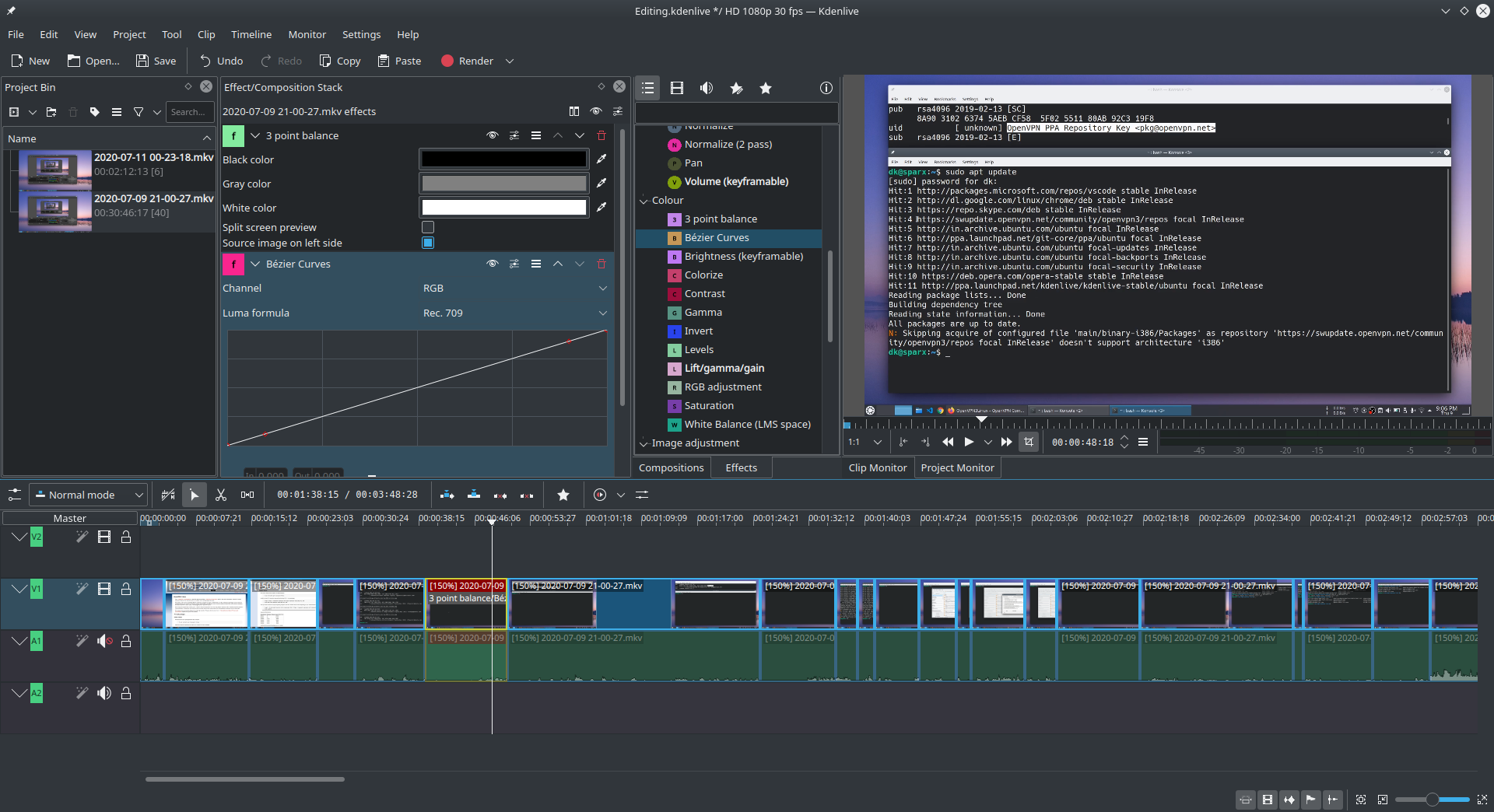The height and width of the screenshot is (812, 1494).
Task: Mute audio track A1
Action: point(104,641)
